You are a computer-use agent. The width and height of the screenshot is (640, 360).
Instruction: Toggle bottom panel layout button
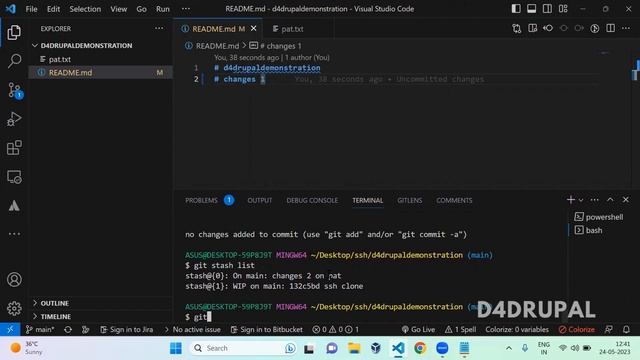531,9
